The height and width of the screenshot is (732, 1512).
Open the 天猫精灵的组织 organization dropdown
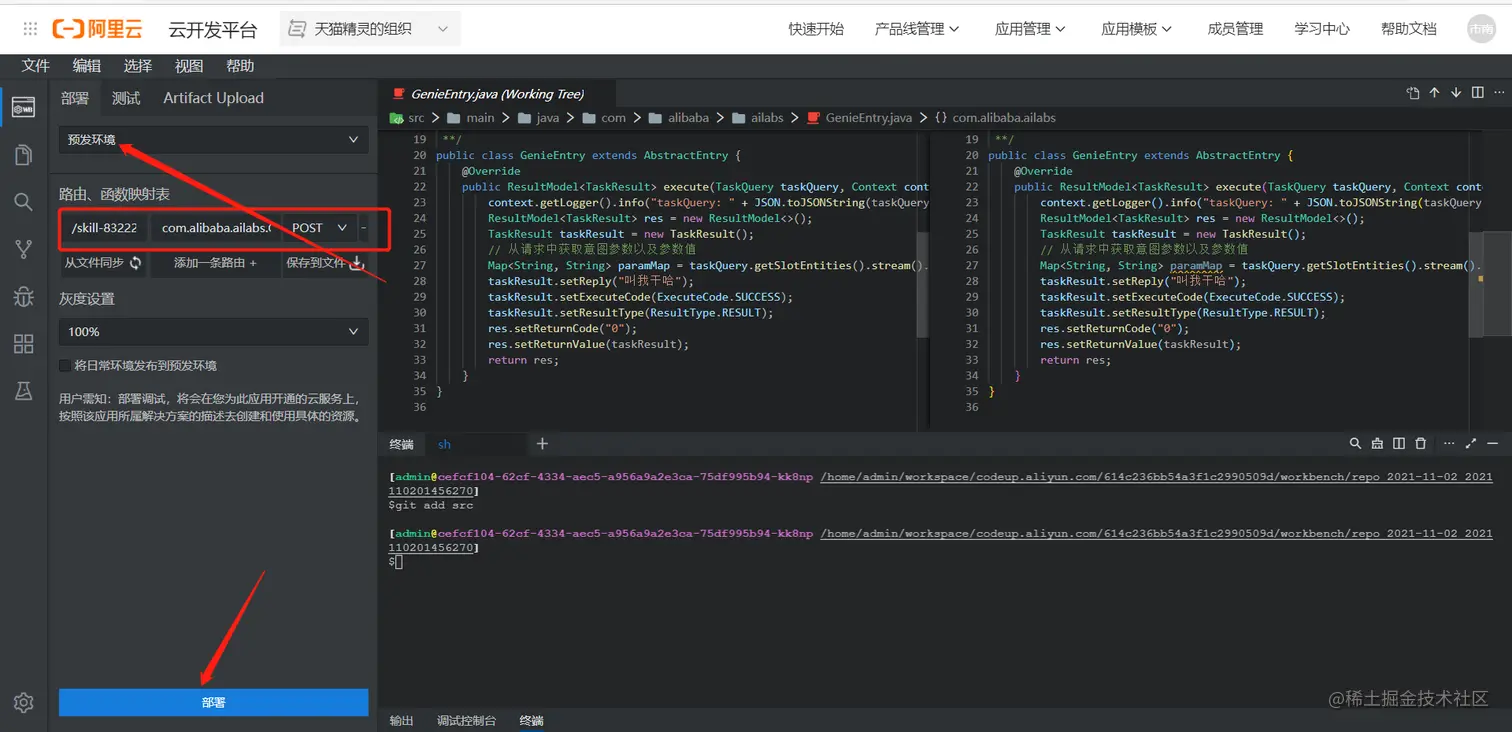tap(370, 29)
